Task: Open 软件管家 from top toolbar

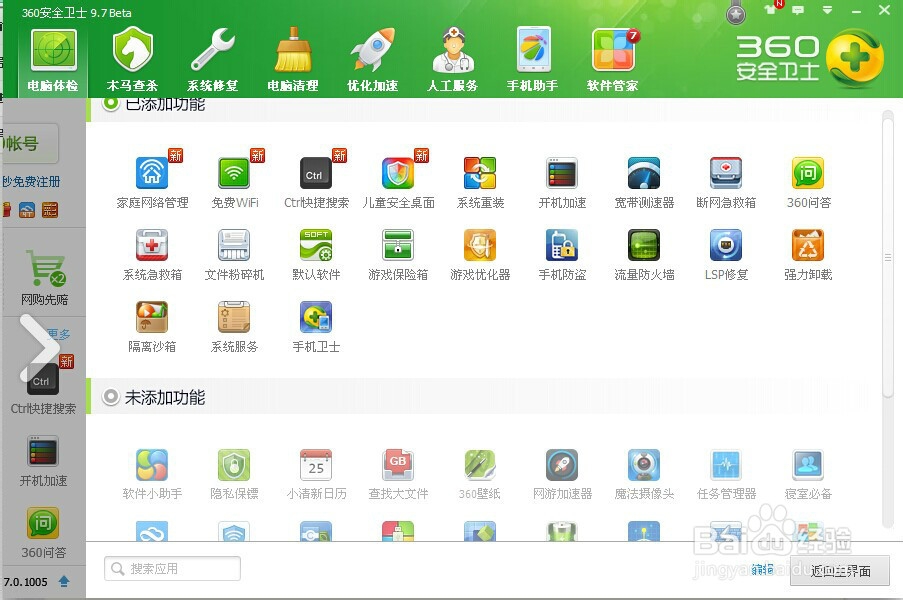Action: pos(613,60)
